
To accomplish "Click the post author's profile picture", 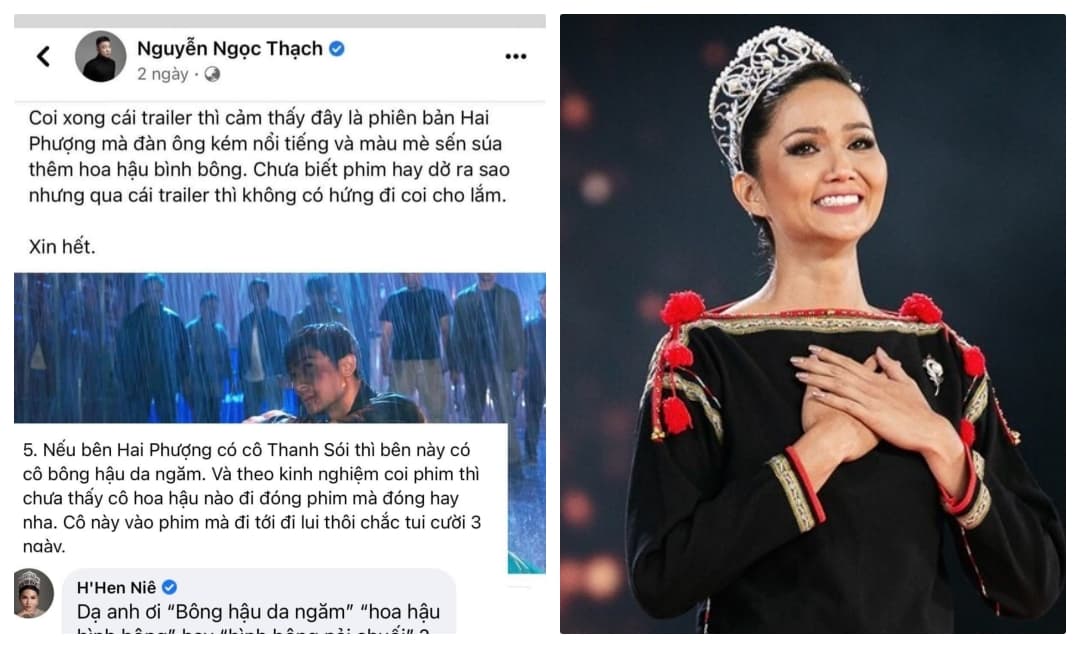I will click(x=101, y=56).
